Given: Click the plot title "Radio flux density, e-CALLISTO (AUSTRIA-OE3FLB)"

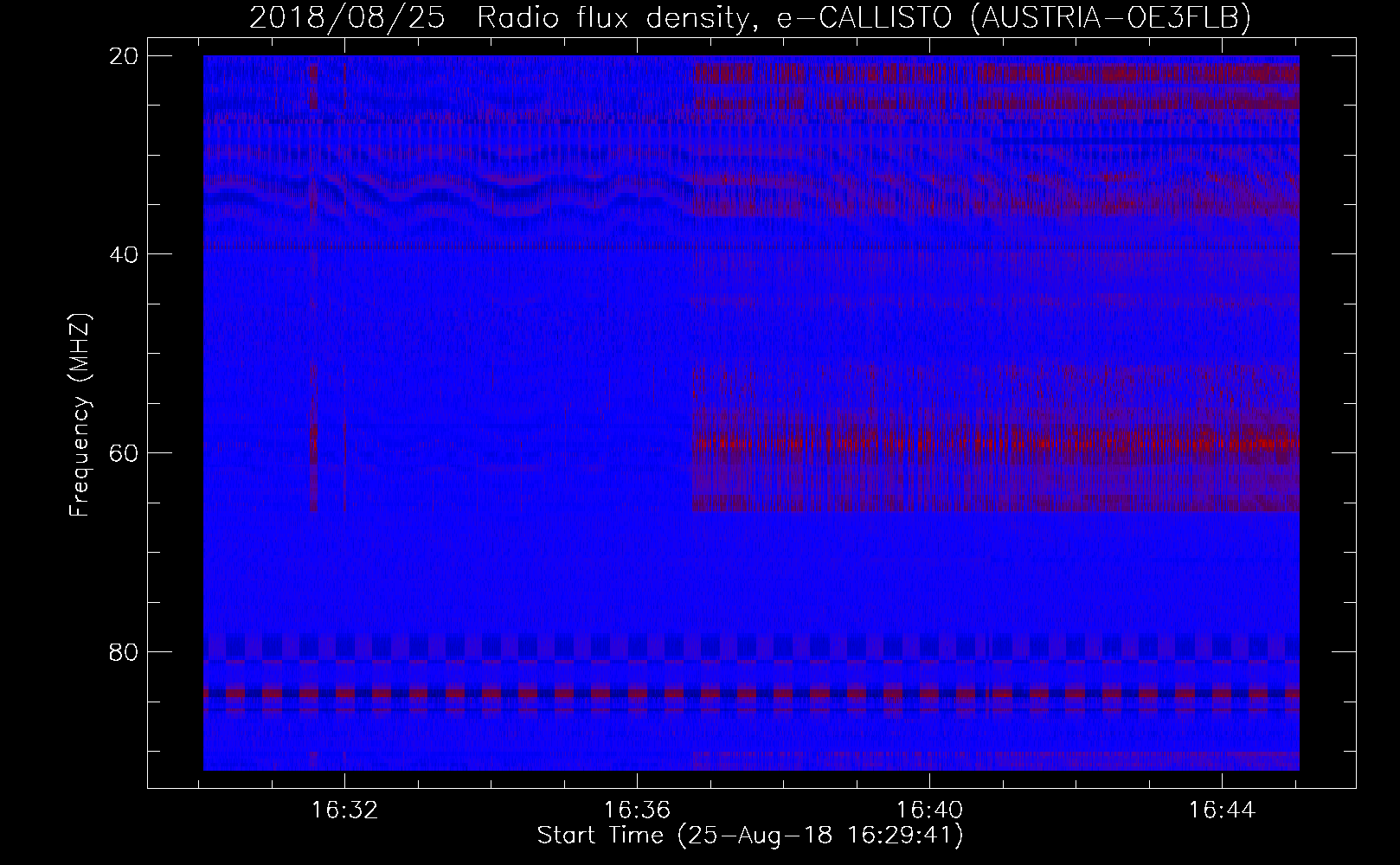Looking at the screenshot, I should 864,19.
